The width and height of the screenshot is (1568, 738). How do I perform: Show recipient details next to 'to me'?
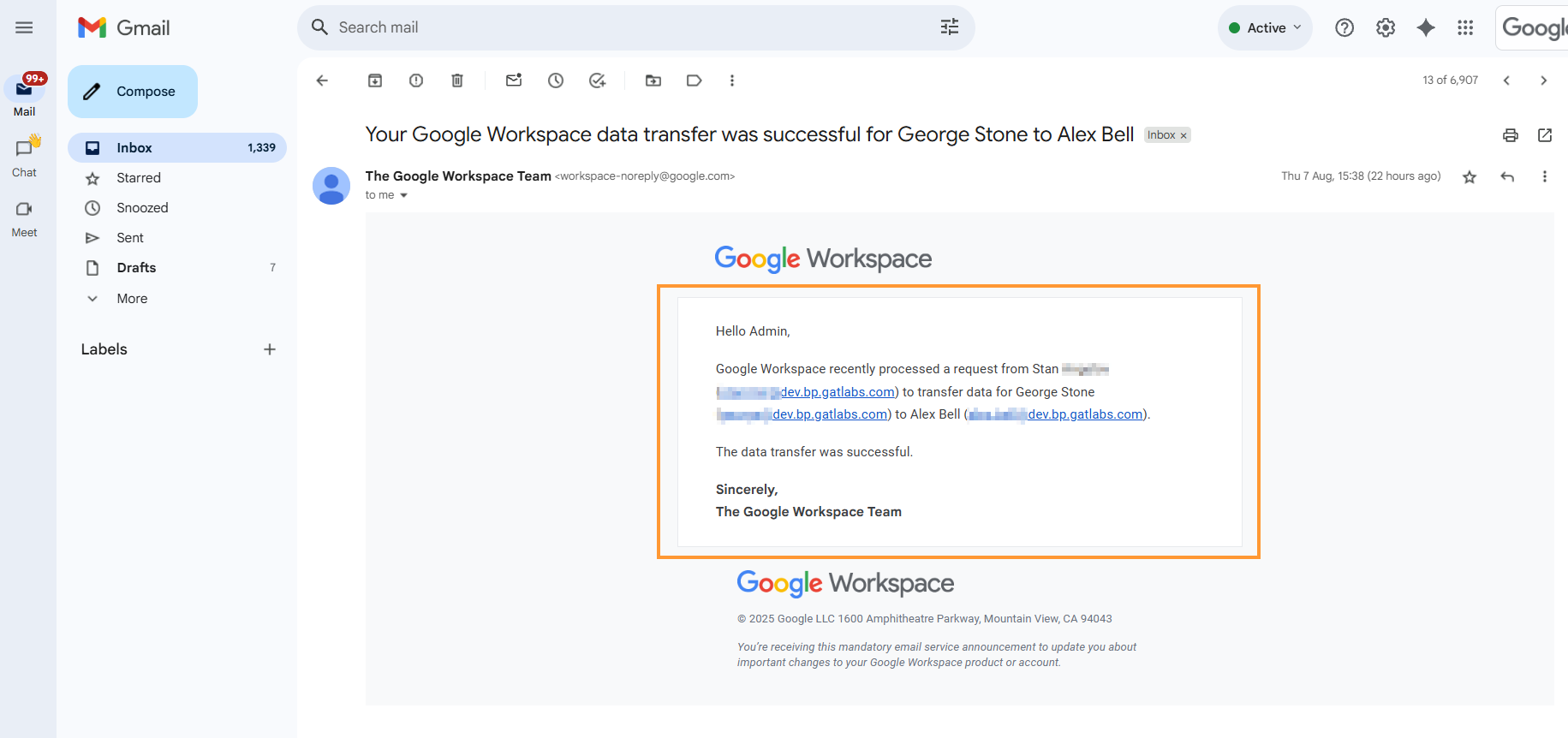click(404, 195)
